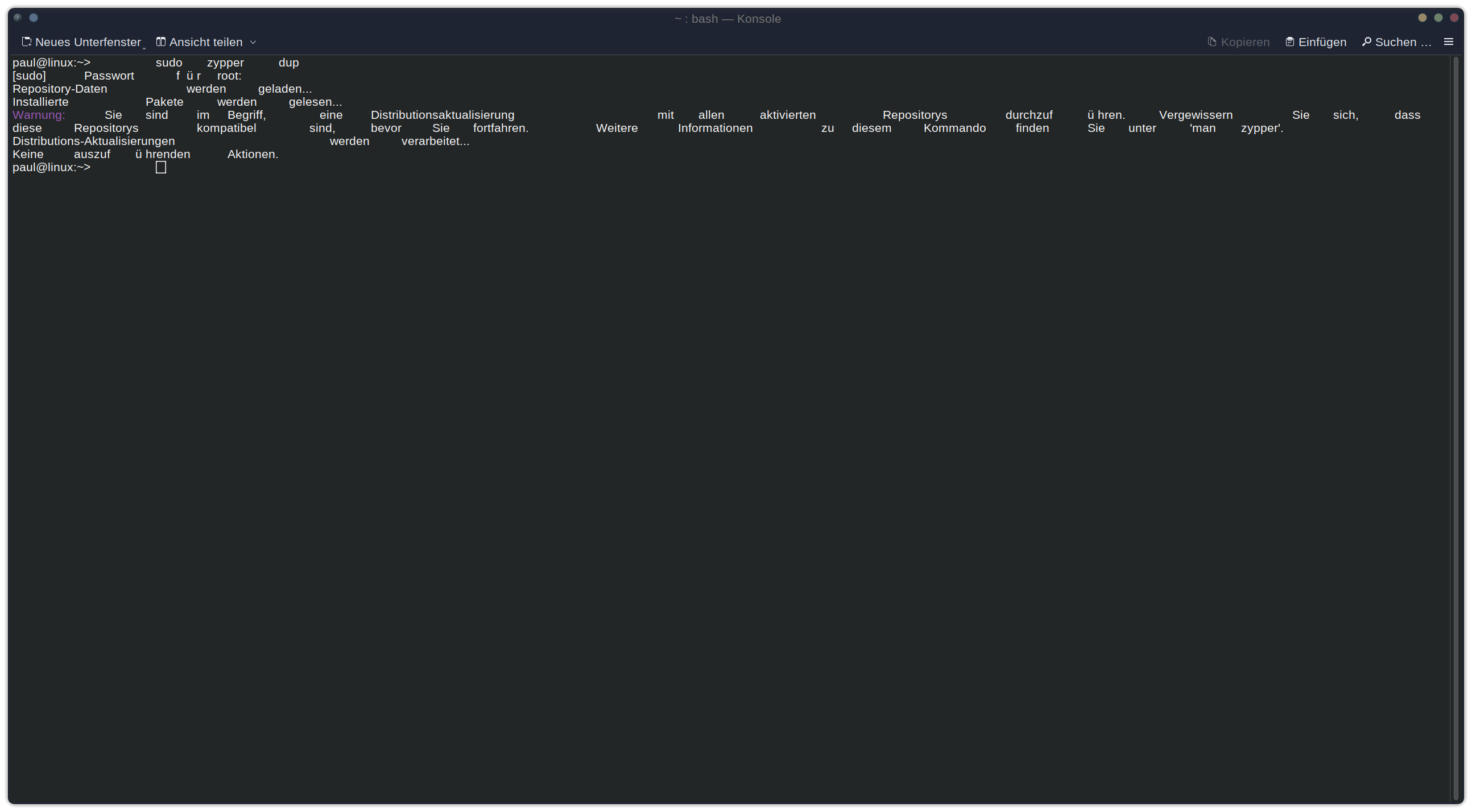Image resolution: width=1472 pixels, height=812 pixels.
Task: Toggle the blue on-all-desktops pin button
Action: pos(34,18)
